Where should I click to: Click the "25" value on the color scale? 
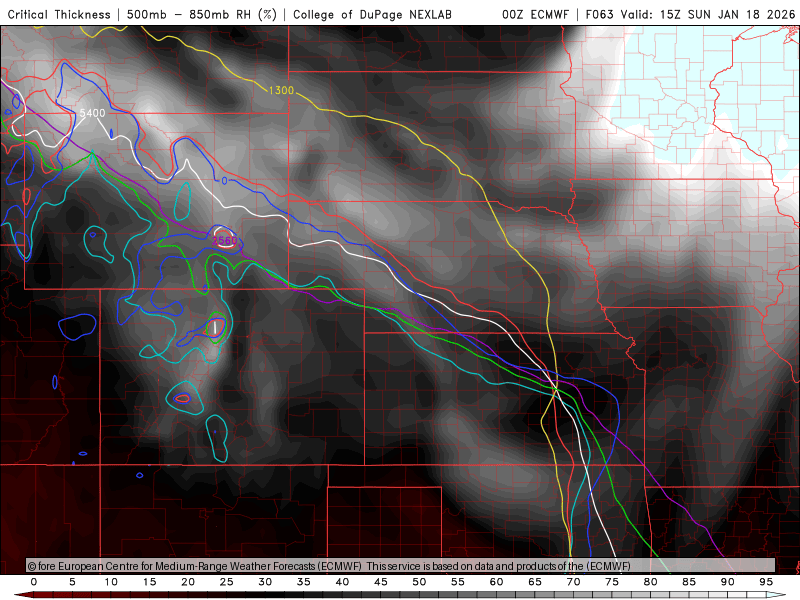[x=227, y=582]
